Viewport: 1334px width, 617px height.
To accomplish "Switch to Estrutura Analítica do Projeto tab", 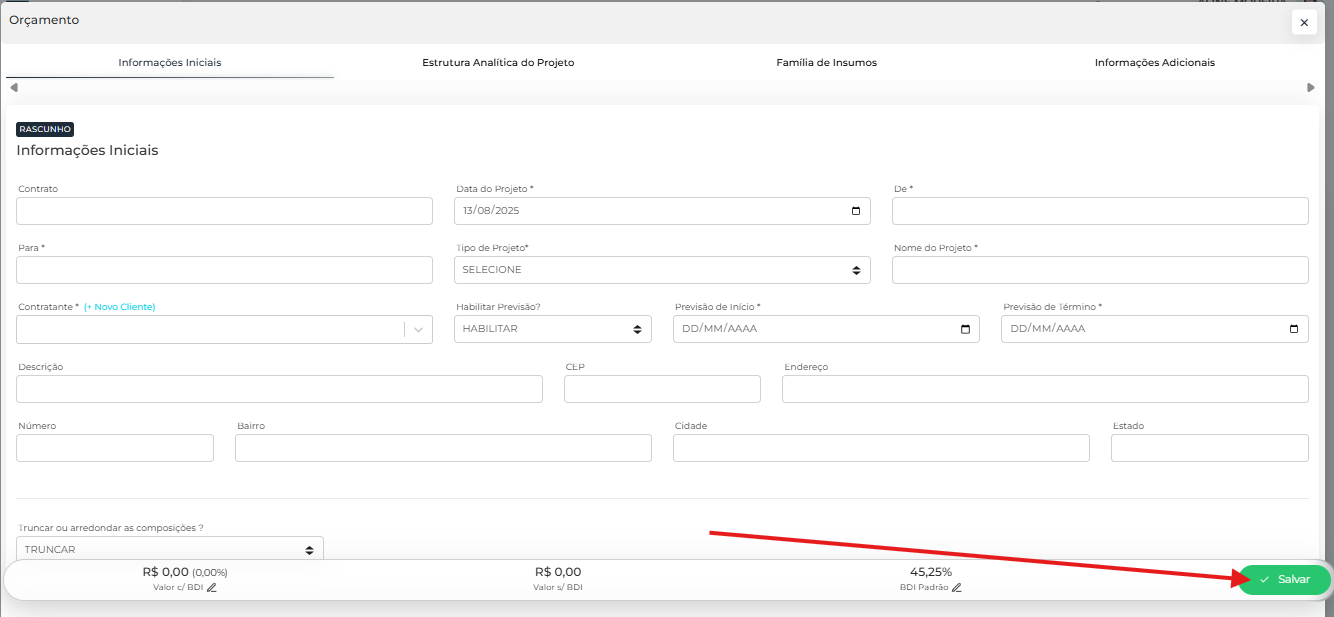I will (498, 63).
